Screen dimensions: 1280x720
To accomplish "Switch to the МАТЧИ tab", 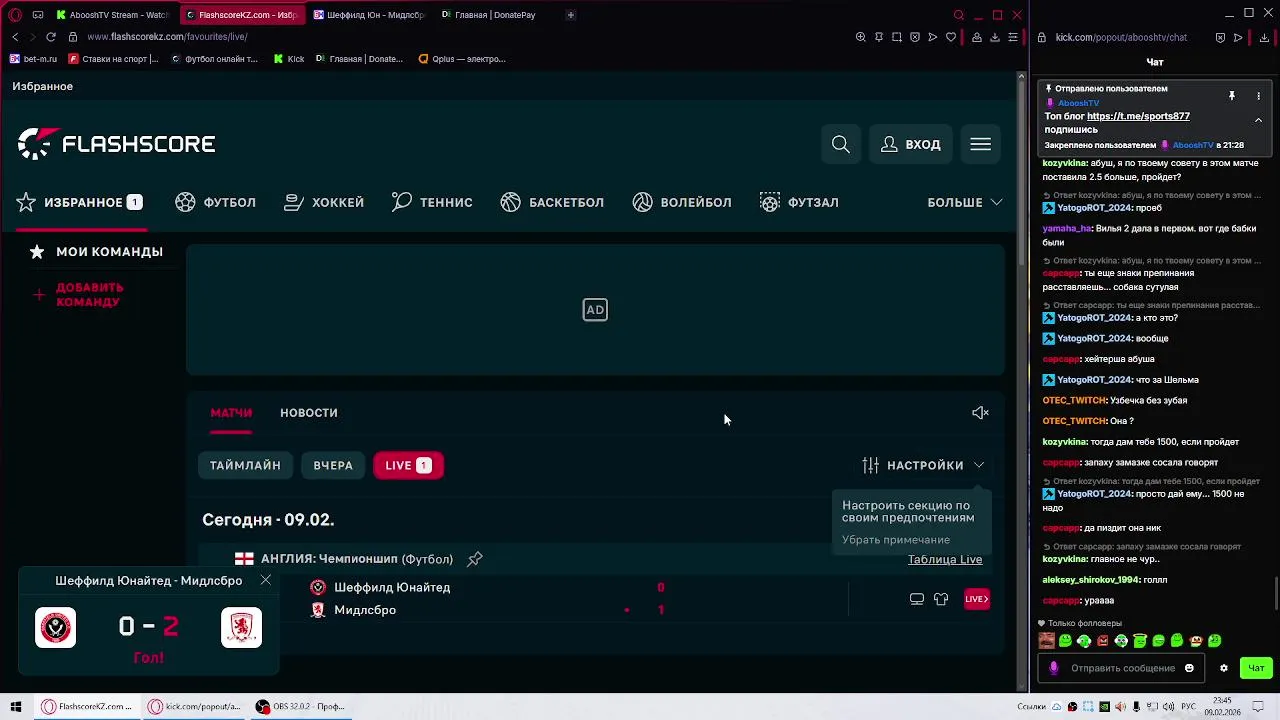I will 231,413.
